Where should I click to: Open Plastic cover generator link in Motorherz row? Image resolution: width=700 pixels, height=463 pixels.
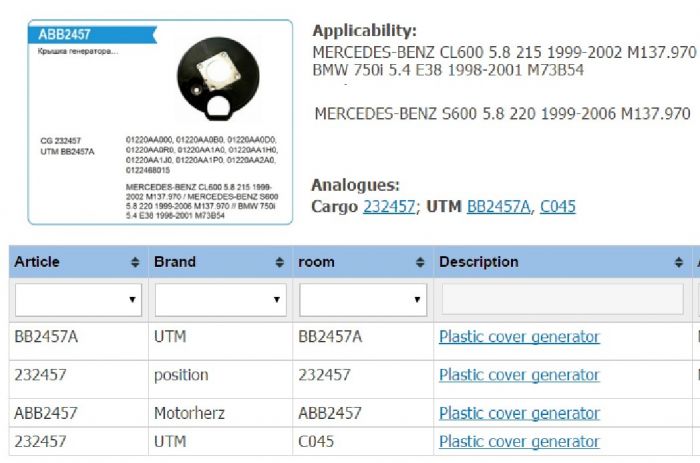tap(519, 413)
